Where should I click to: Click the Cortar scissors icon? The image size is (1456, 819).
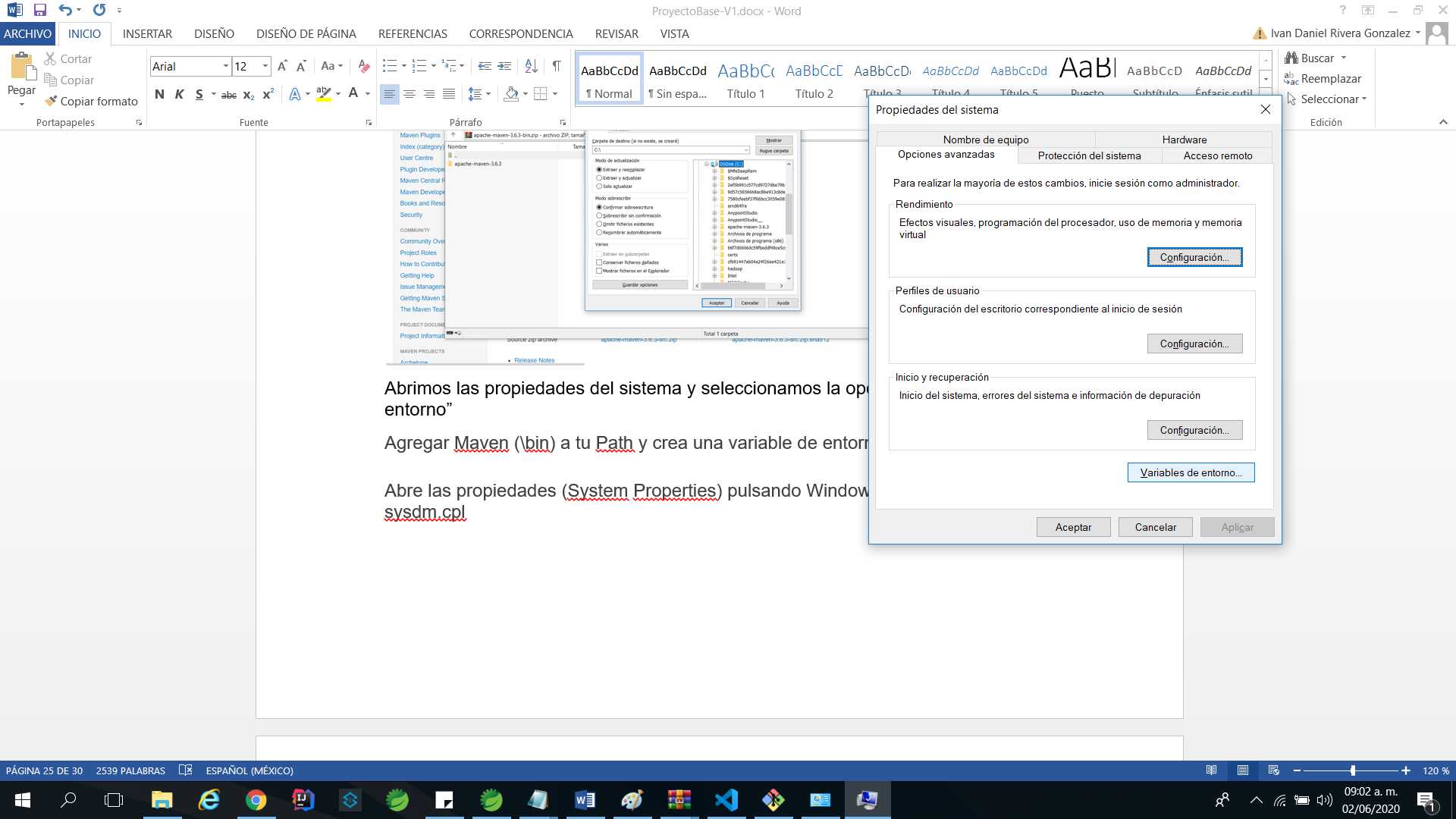pyautogui.click(x=51, y=58)
